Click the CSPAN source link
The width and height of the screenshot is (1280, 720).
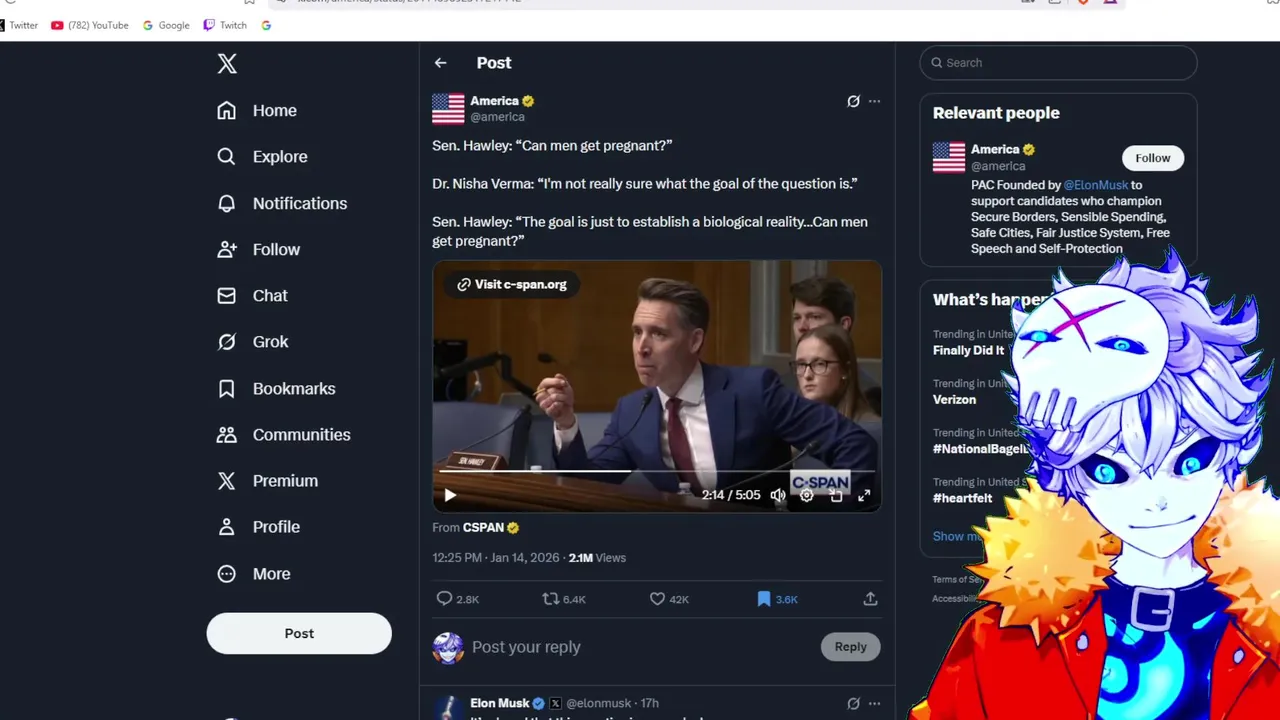pyautogui.click(x=484, y=527)
